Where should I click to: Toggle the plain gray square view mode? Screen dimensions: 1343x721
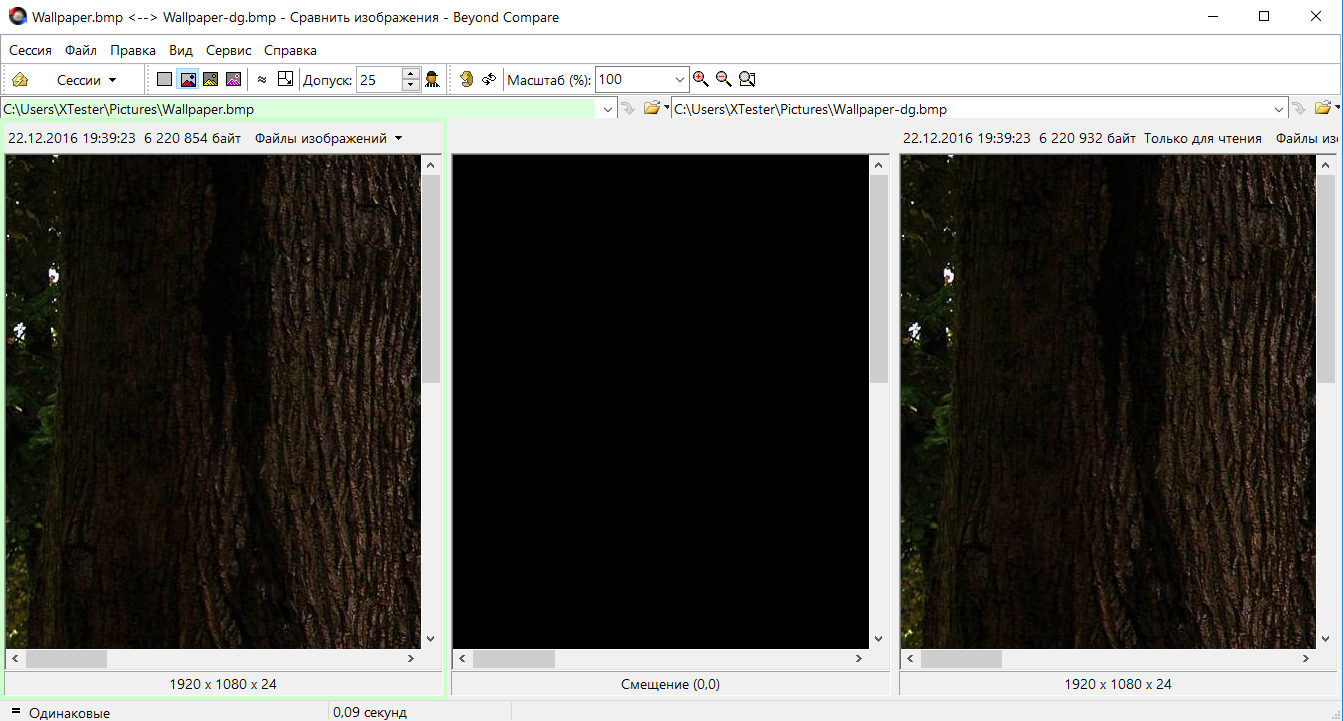point(164,80)
